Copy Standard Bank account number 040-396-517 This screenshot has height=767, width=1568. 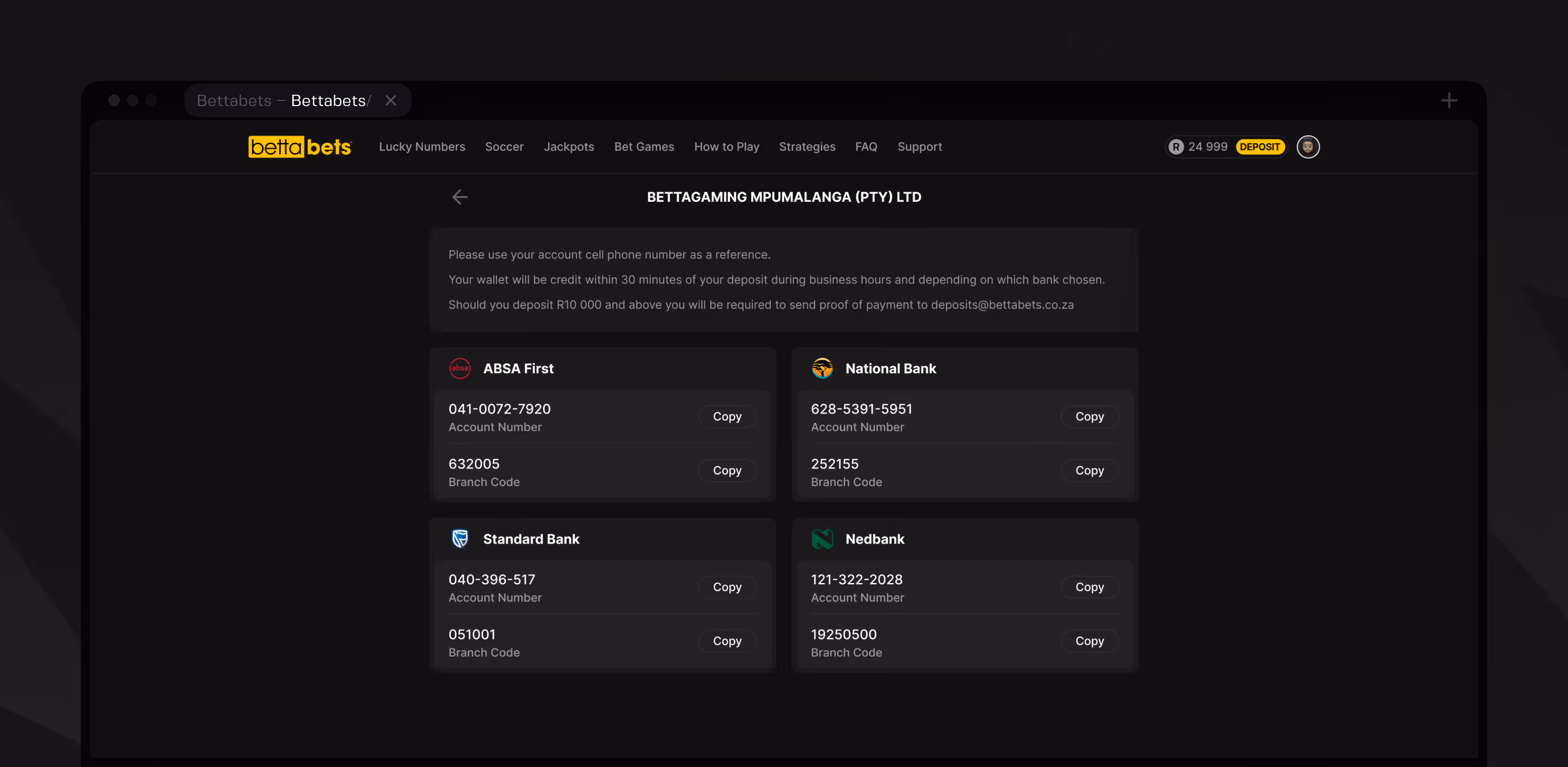(x=727, y=587)
